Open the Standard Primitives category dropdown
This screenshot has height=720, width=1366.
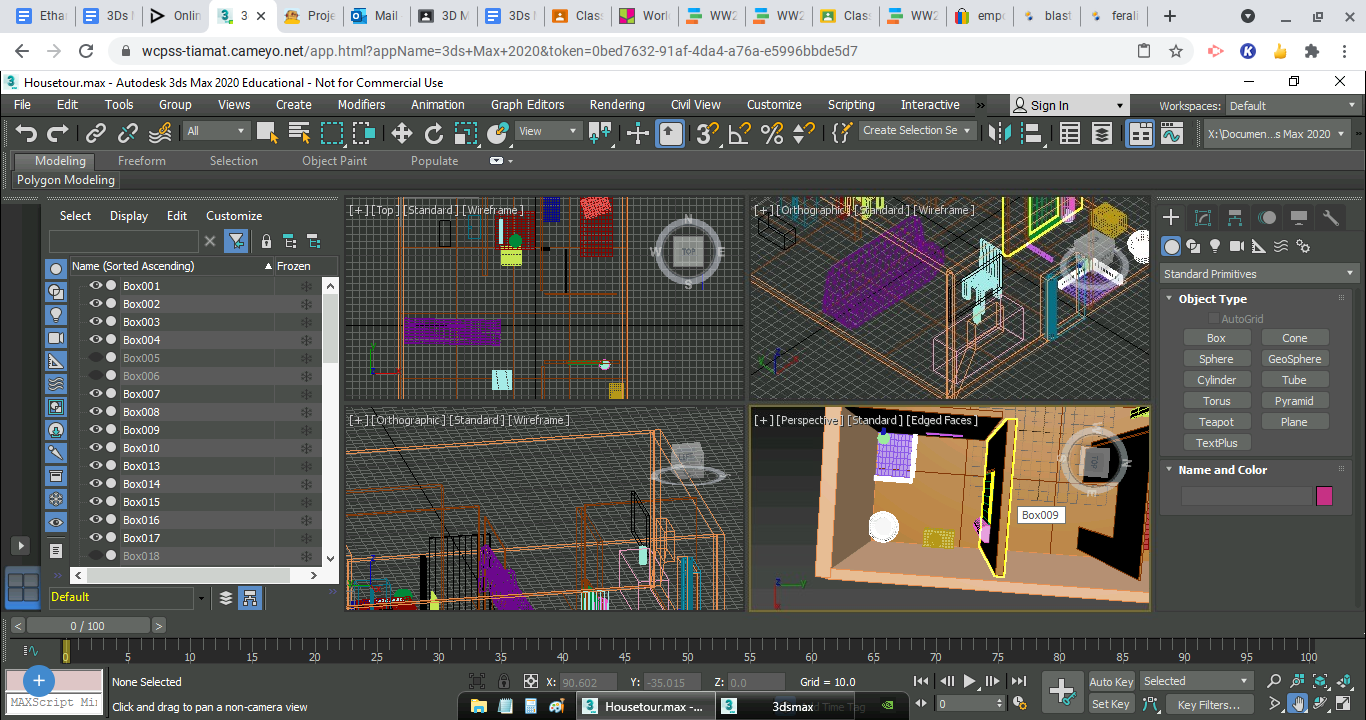tap(1259, 274)
